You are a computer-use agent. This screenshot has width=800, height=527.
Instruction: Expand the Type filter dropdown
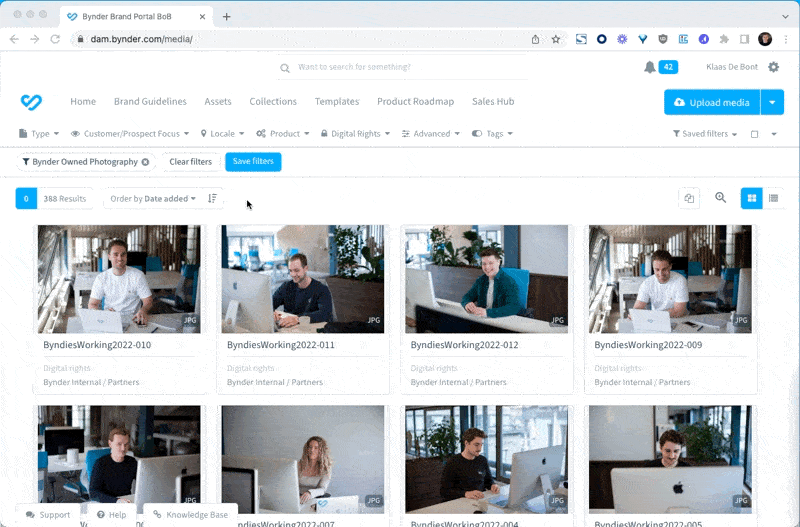tap(39, 134)
